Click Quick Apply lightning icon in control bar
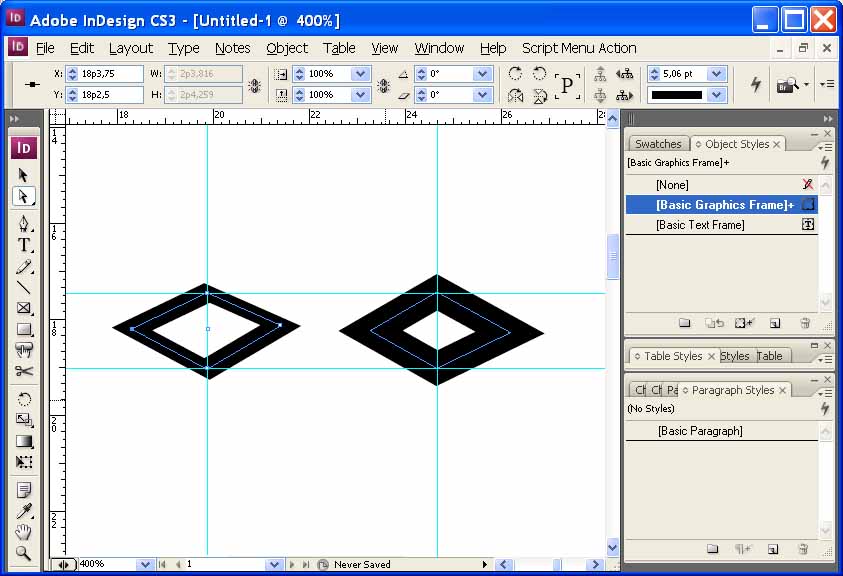Image resolution: width=843 pixels, height=576 pixels. (756, 84)
